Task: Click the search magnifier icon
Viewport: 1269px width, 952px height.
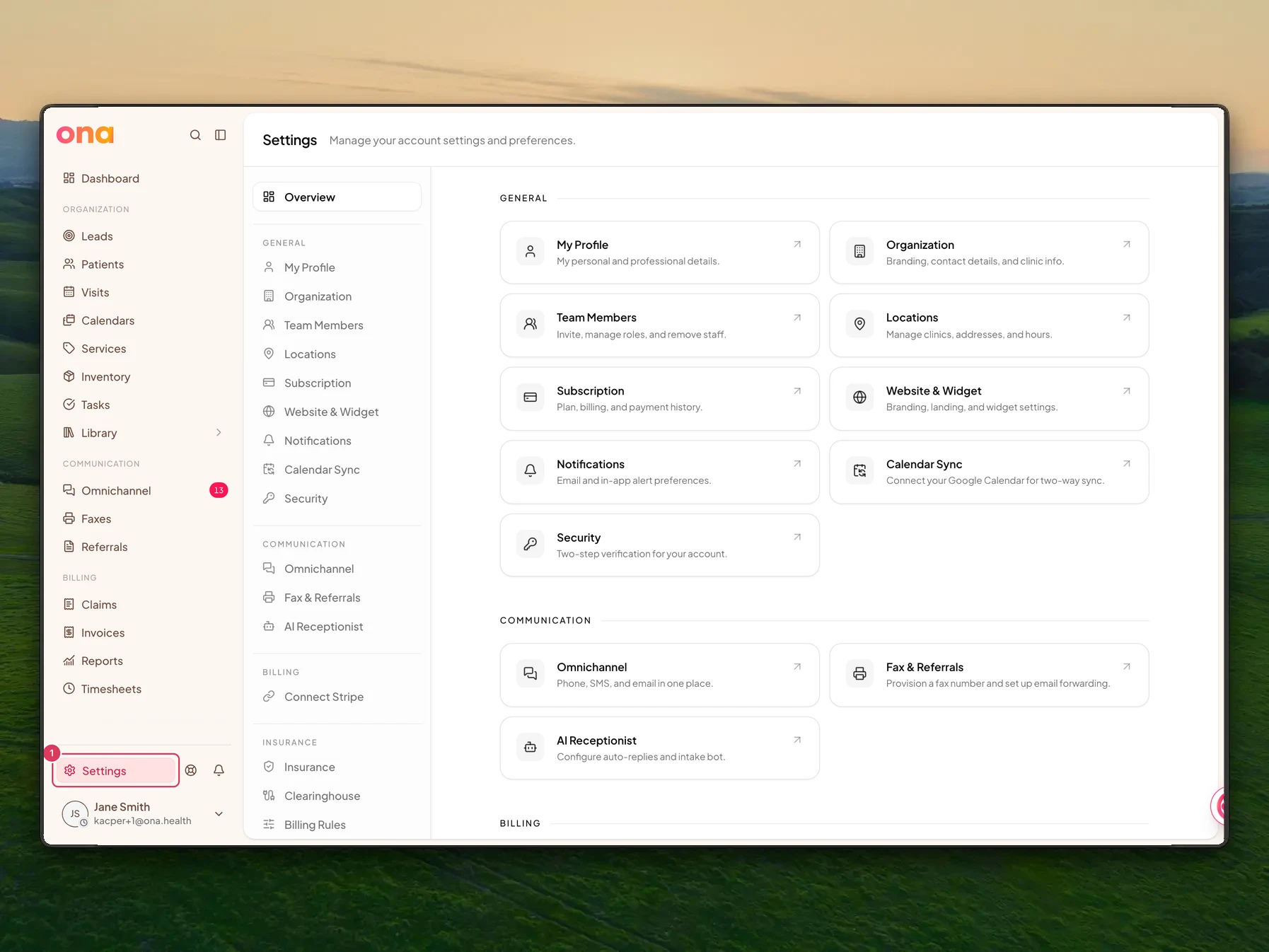Action: coord(195,135)
